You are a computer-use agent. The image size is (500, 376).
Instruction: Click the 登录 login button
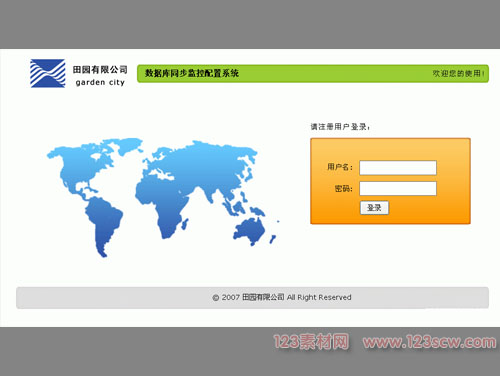[374, 208]
